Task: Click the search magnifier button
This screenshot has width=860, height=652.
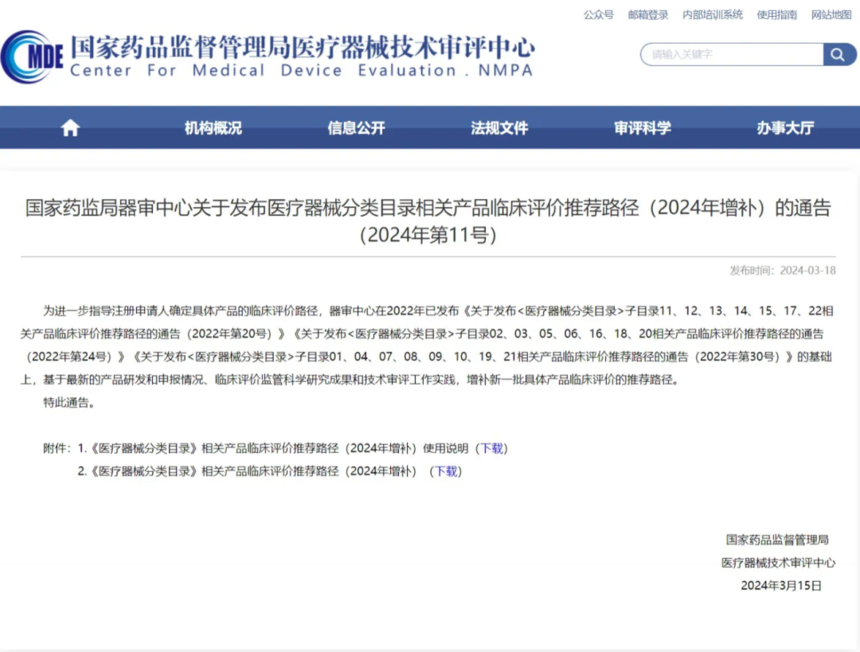Action: 839,54
